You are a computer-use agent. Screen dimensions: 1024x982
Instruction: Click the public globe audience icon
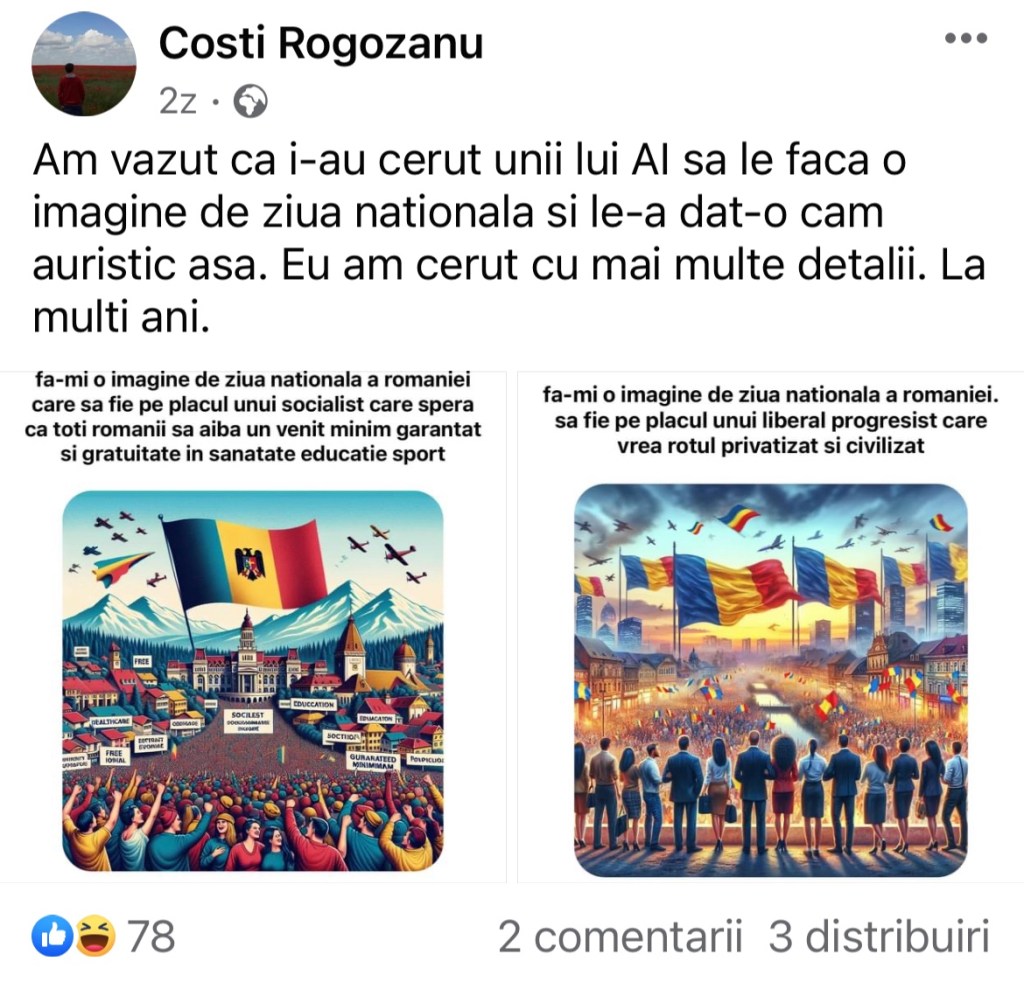click(x=251, y=101)
